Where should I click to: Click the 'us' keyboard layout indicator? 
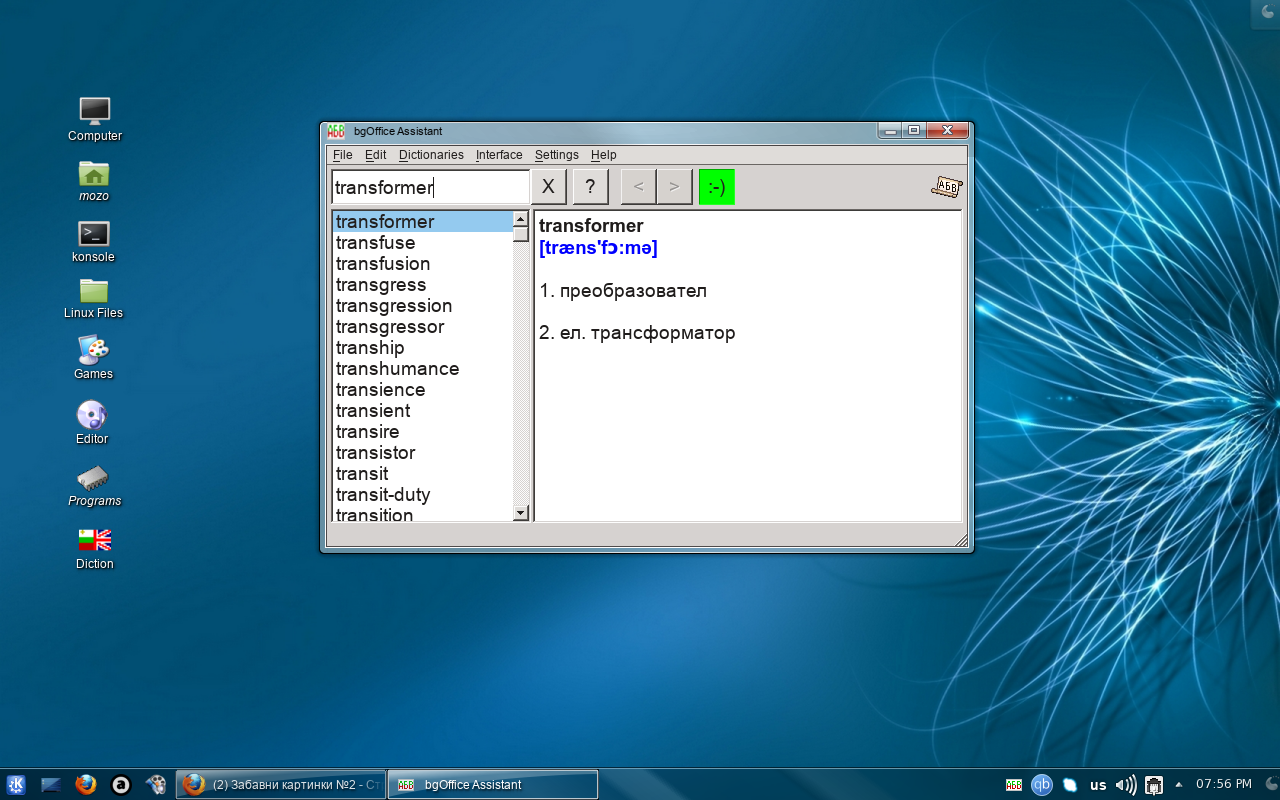1098,785
